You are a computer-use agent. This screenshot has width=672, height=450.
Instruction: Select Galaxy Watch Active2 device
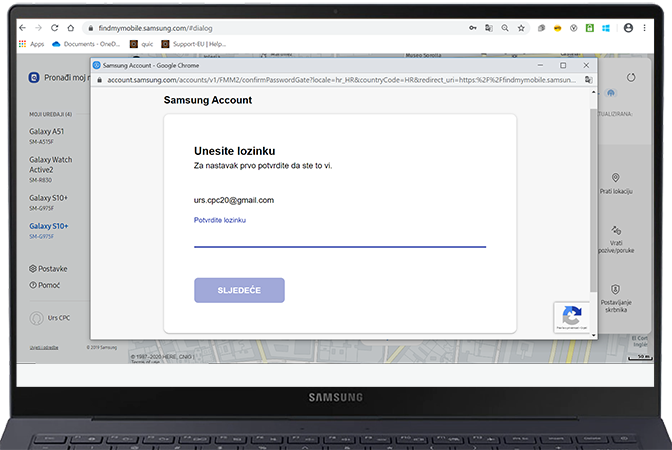click(51, 169)
